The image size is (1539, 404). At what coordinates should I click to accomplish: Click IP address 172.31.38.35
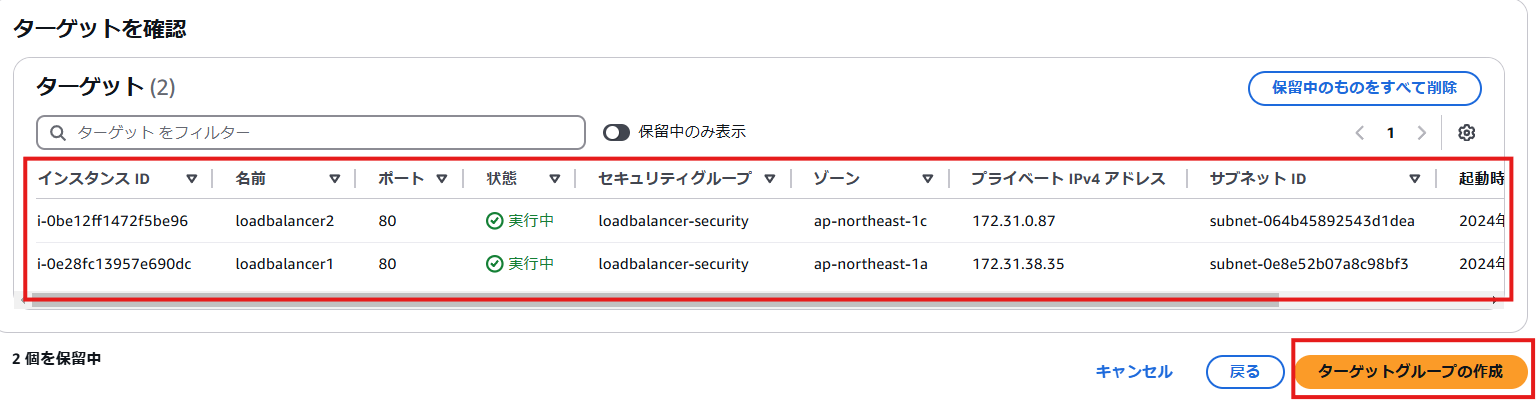pyautogui.click(x=1018, y=264)
